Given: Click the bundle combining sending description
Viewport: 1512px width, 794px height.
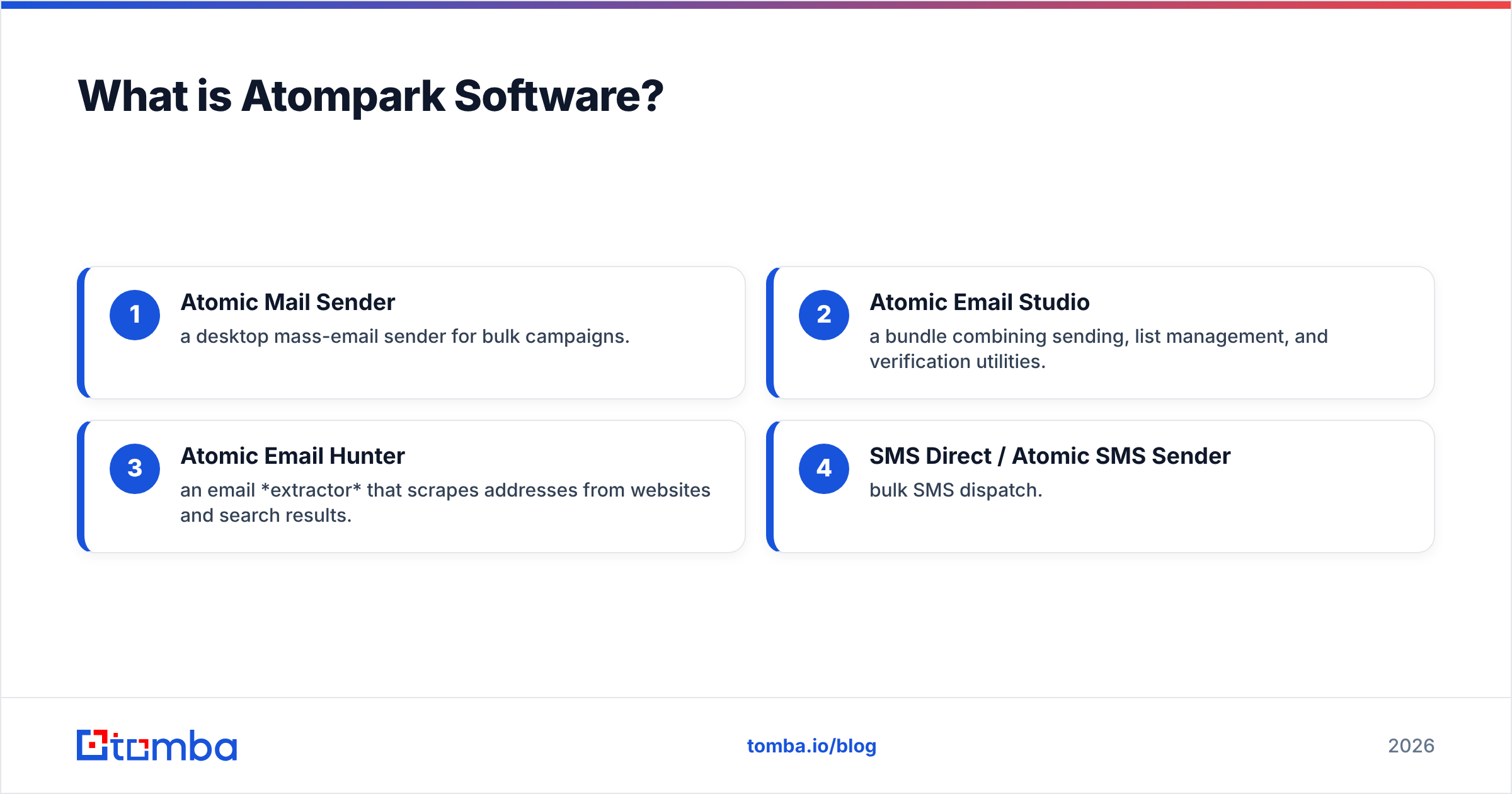Looking at the screenshot, I should (1099, 349).
